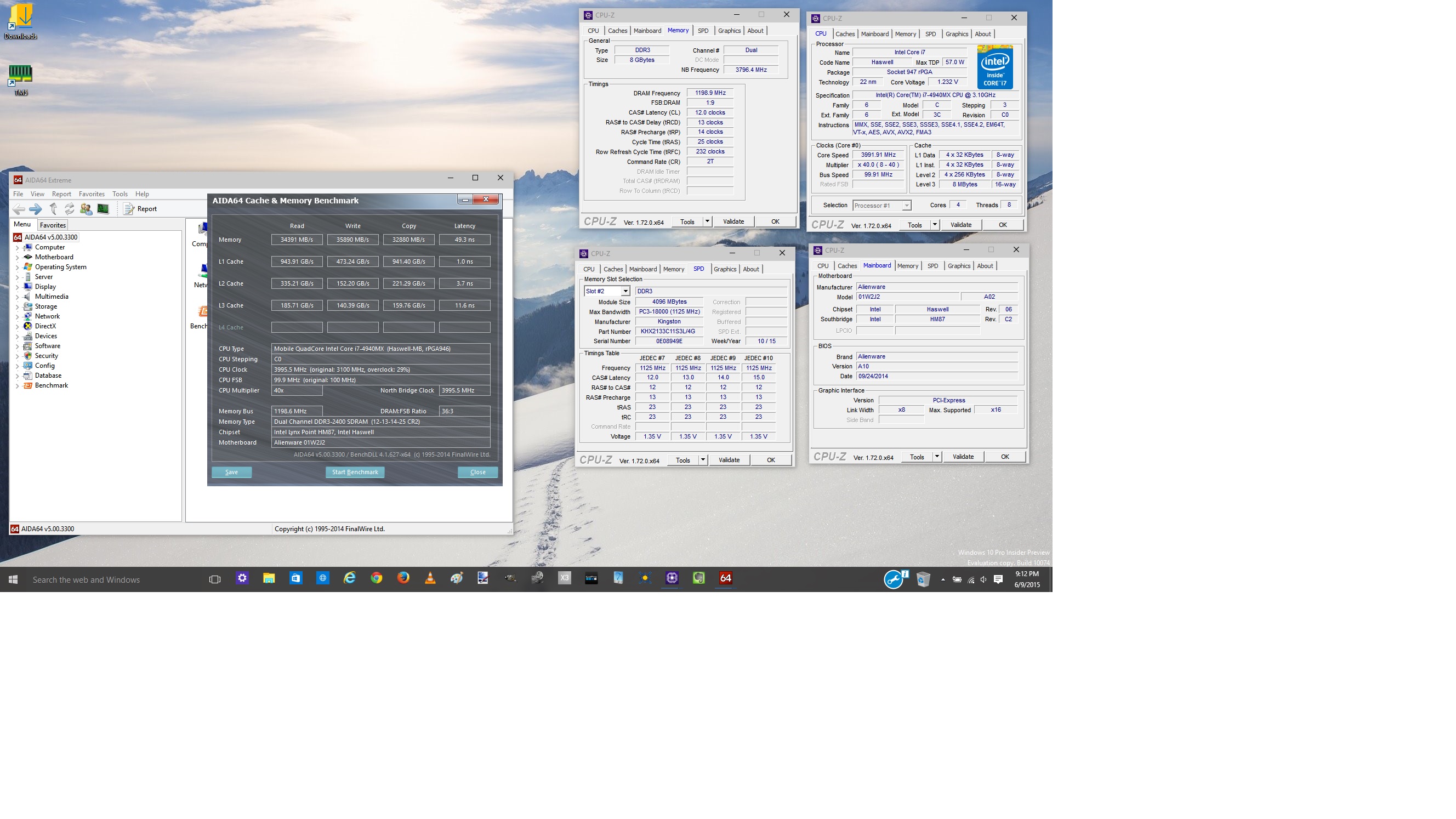This screenshot has width=1456, height=819.
Task: Click Validate in the SPD CPU-Z window
Action: [729, 460]
